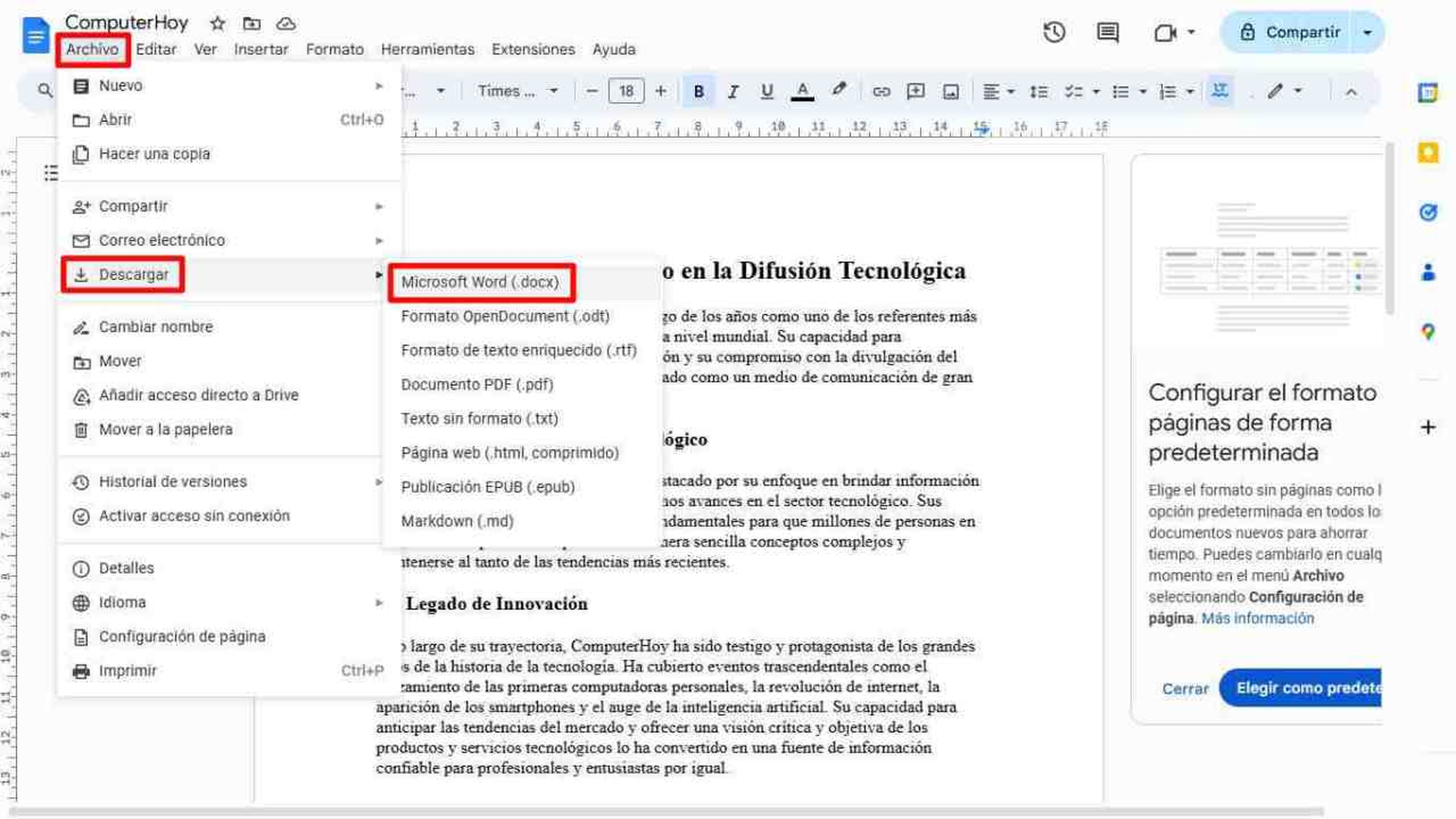Open bulleted list style dropdown arrow
This screenshot has height=819, width=1456.
tap(1143, 91)
